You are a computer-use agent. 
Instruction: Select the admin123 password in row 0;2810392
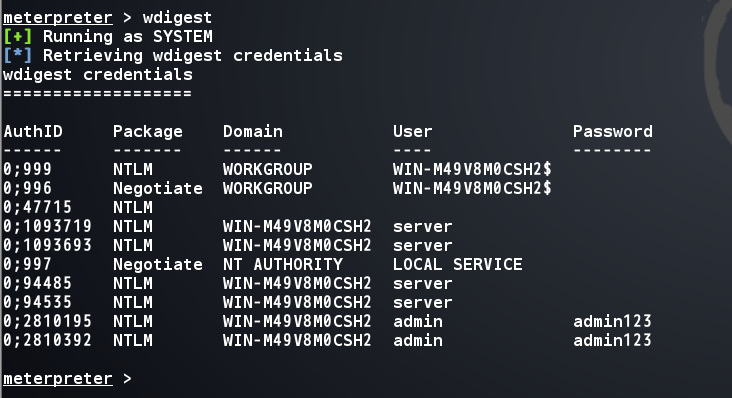pos(612,341)
